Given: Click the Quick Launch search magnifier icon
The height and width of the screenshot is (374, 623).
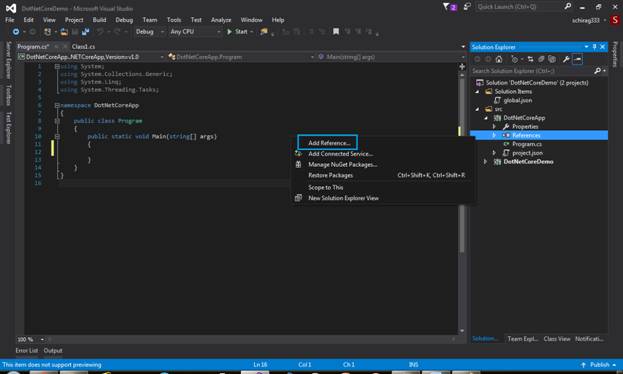Looking at the screenshot, I should 568,6.
